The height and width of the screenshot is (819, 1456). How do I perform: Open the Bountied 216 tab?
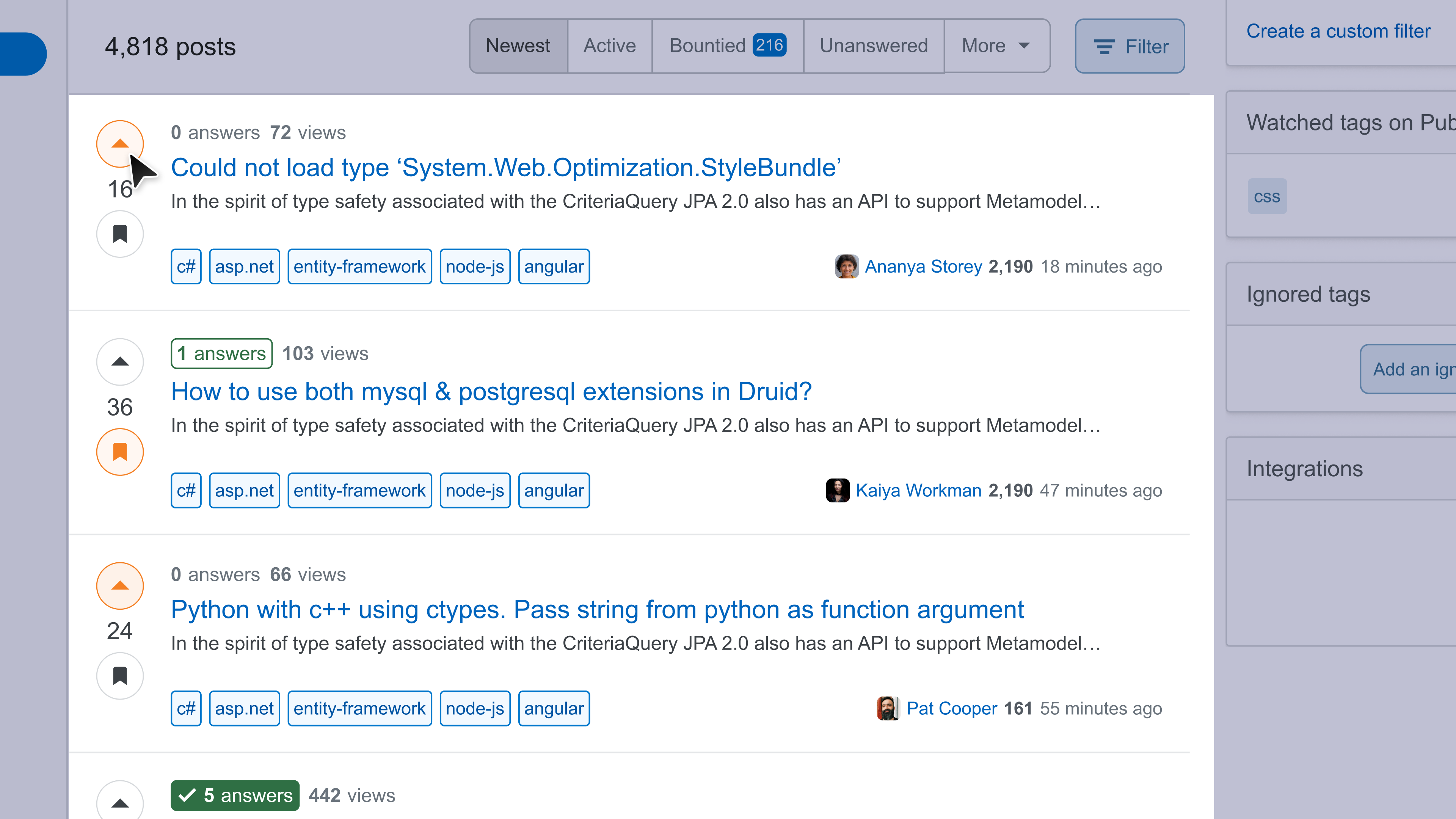click(x=728, y=46)
